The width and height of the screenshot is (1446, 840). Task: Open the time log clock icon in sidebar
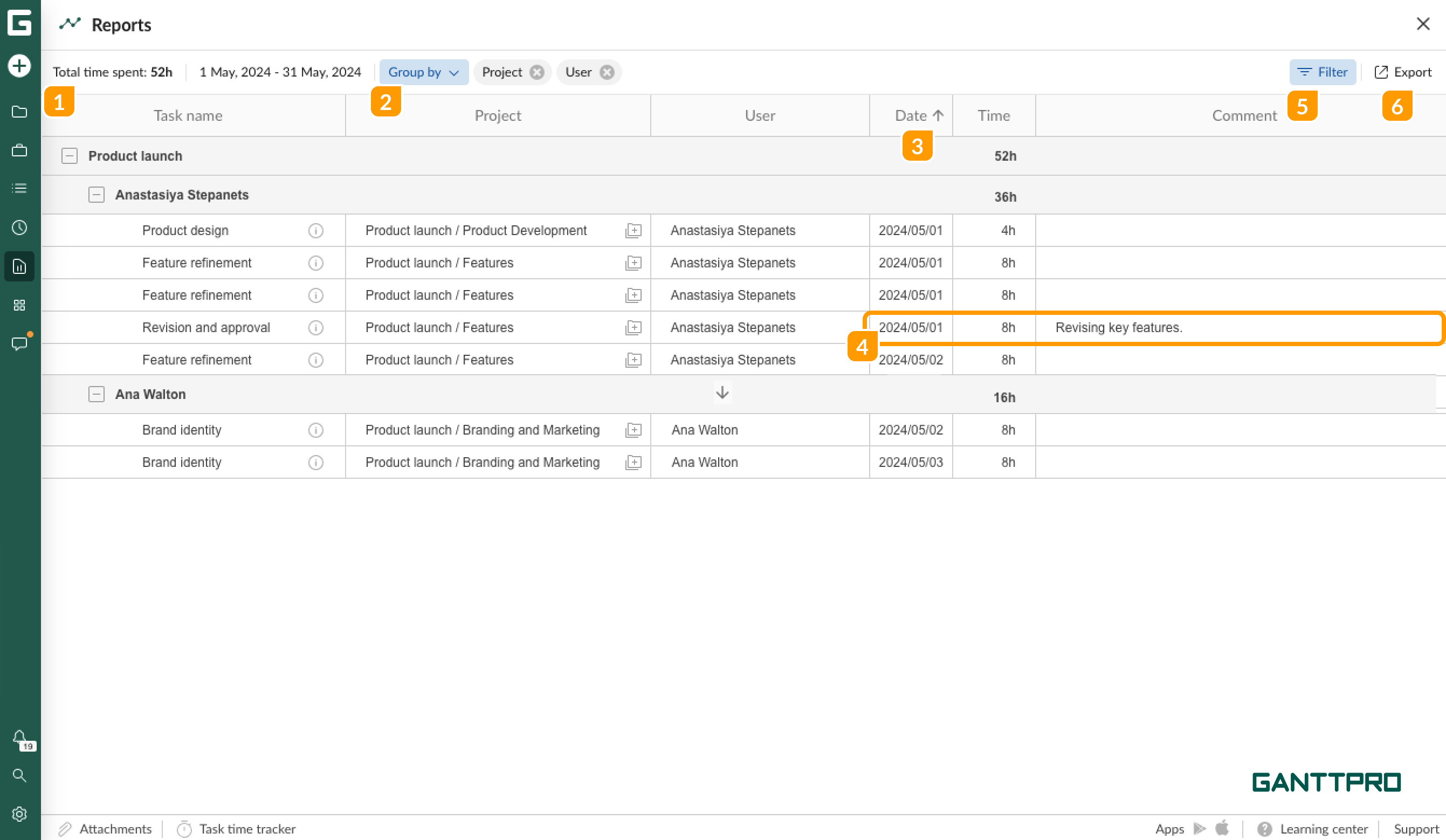19,228
